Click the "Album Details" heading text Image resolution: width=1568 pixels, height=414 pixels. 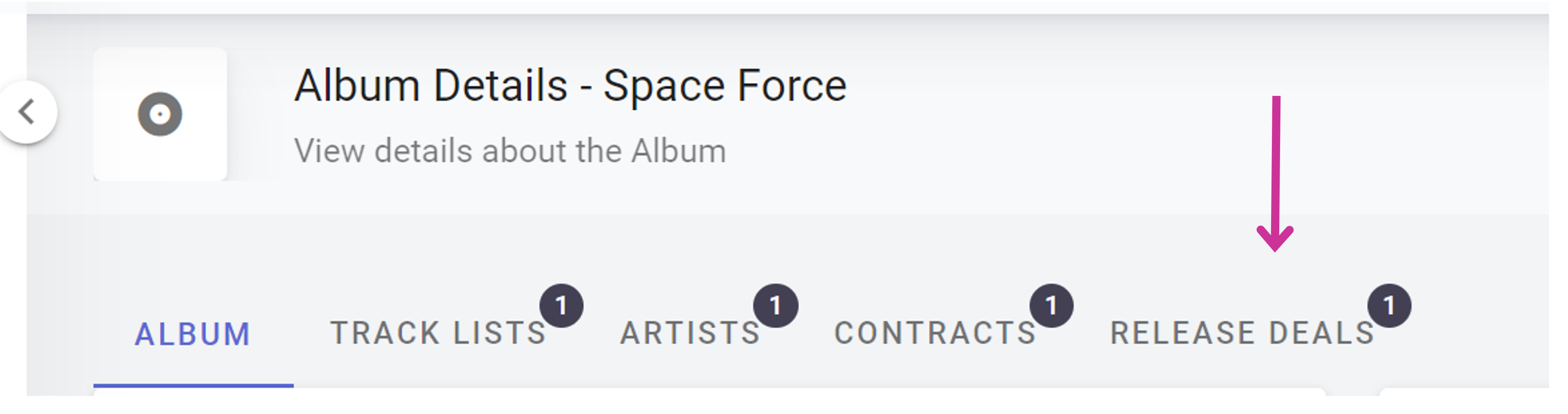[431, 86]
